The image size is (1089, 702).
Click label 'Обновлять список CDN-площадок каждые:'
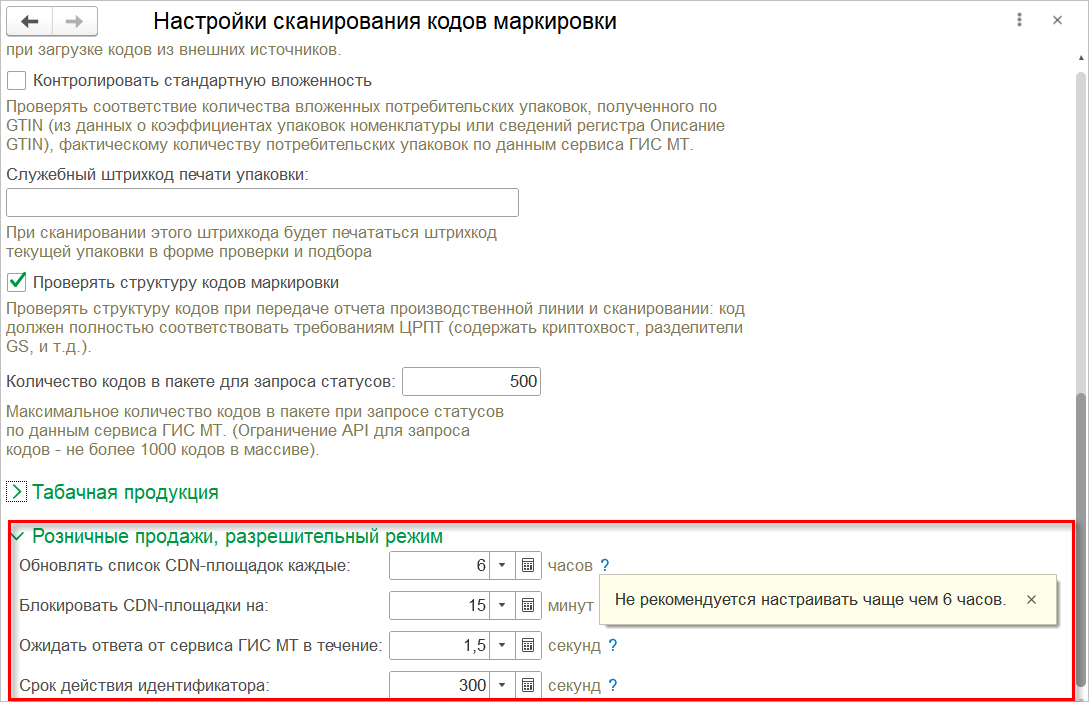coord(185,566)
